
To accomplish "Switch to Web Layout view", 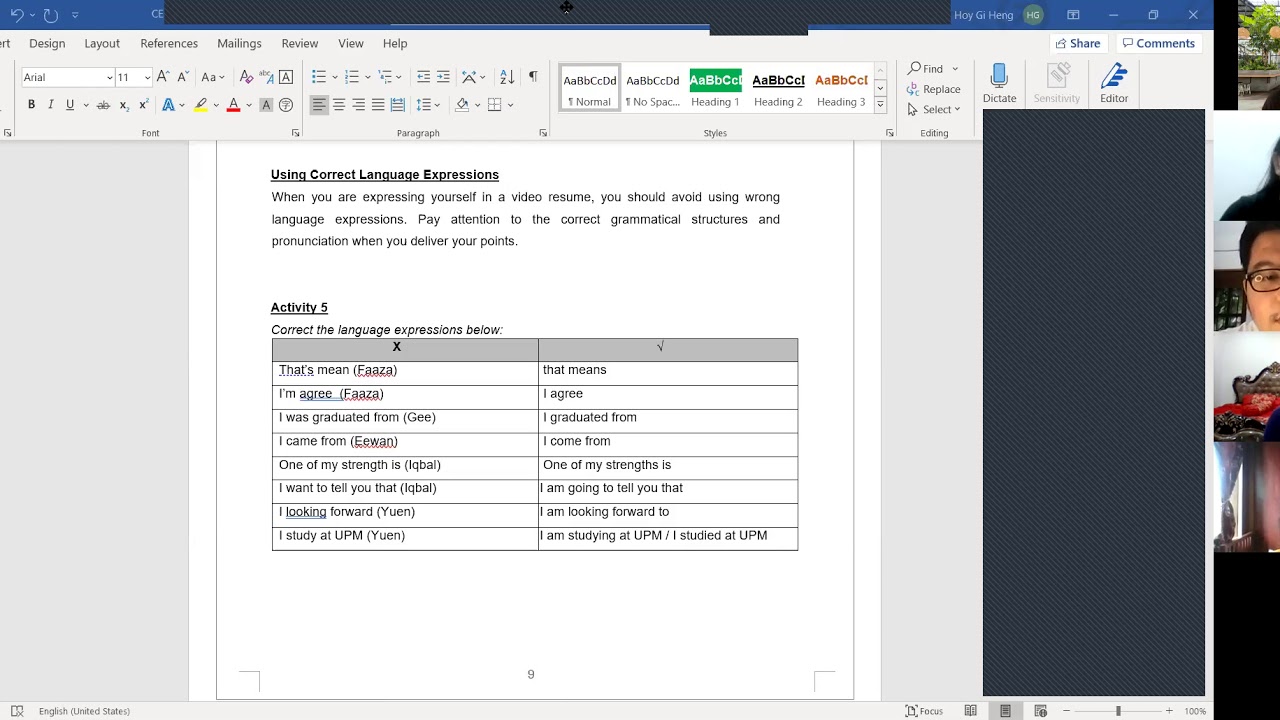I will [x=1040, y=711].
